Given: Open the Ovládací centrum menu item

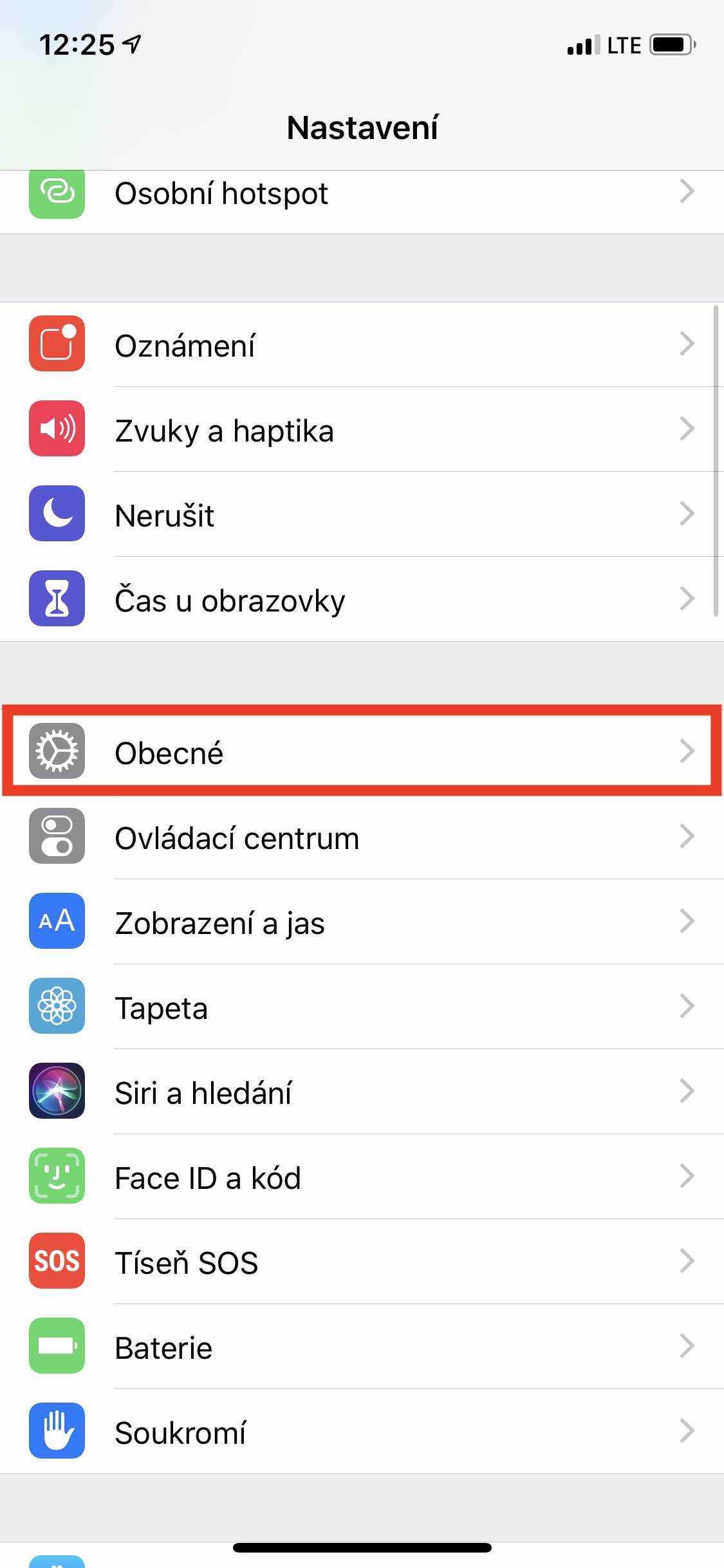Looking at the screenshot, I should (362, 836).
